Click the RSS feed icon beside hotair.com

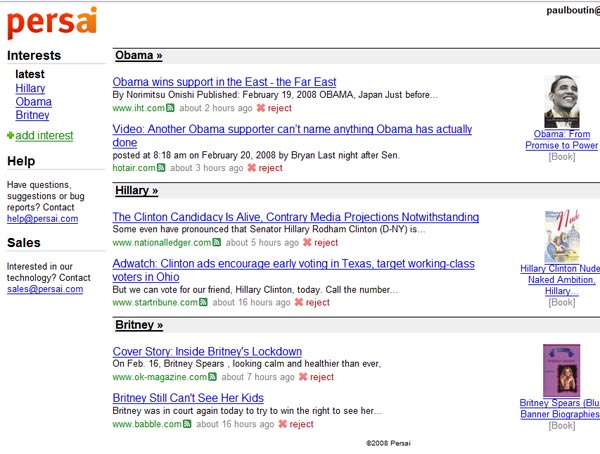161,168
